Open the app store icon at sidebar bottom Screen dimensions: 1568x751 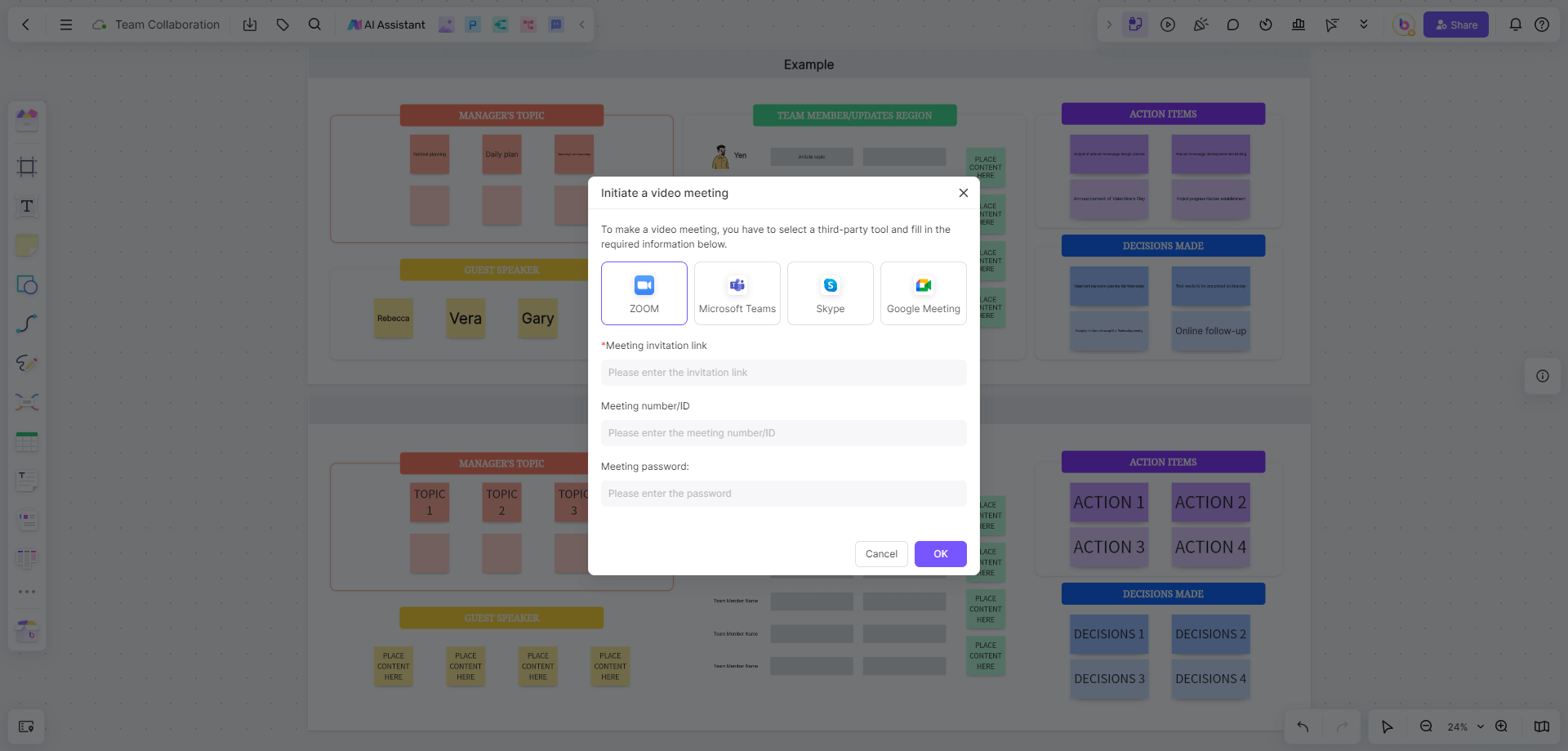tap(27, 630)
